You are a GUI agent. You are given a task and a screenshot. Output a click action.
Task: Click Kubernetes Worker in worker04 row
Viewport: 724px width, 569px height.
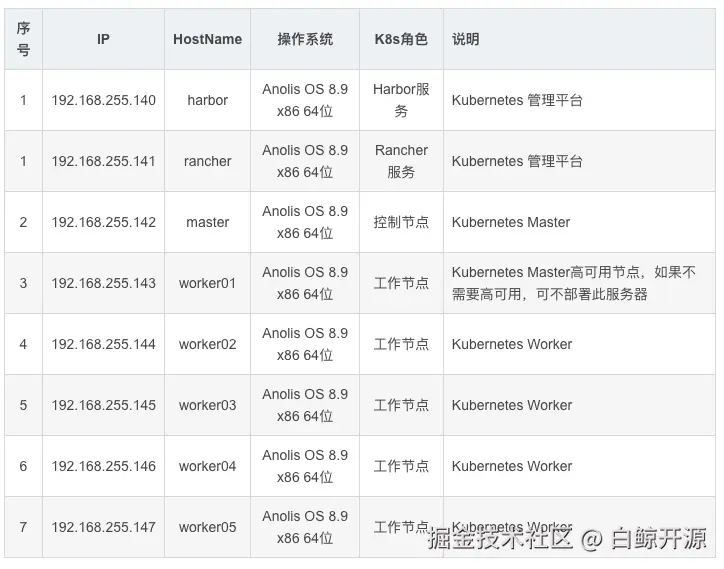512,466
